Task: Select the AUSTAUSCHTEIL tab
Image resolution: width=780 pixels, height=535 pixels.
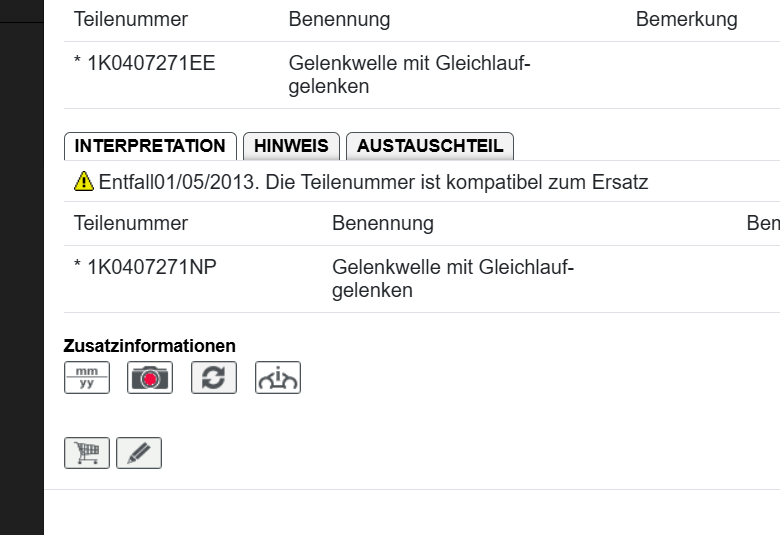Action: point(430,146)
